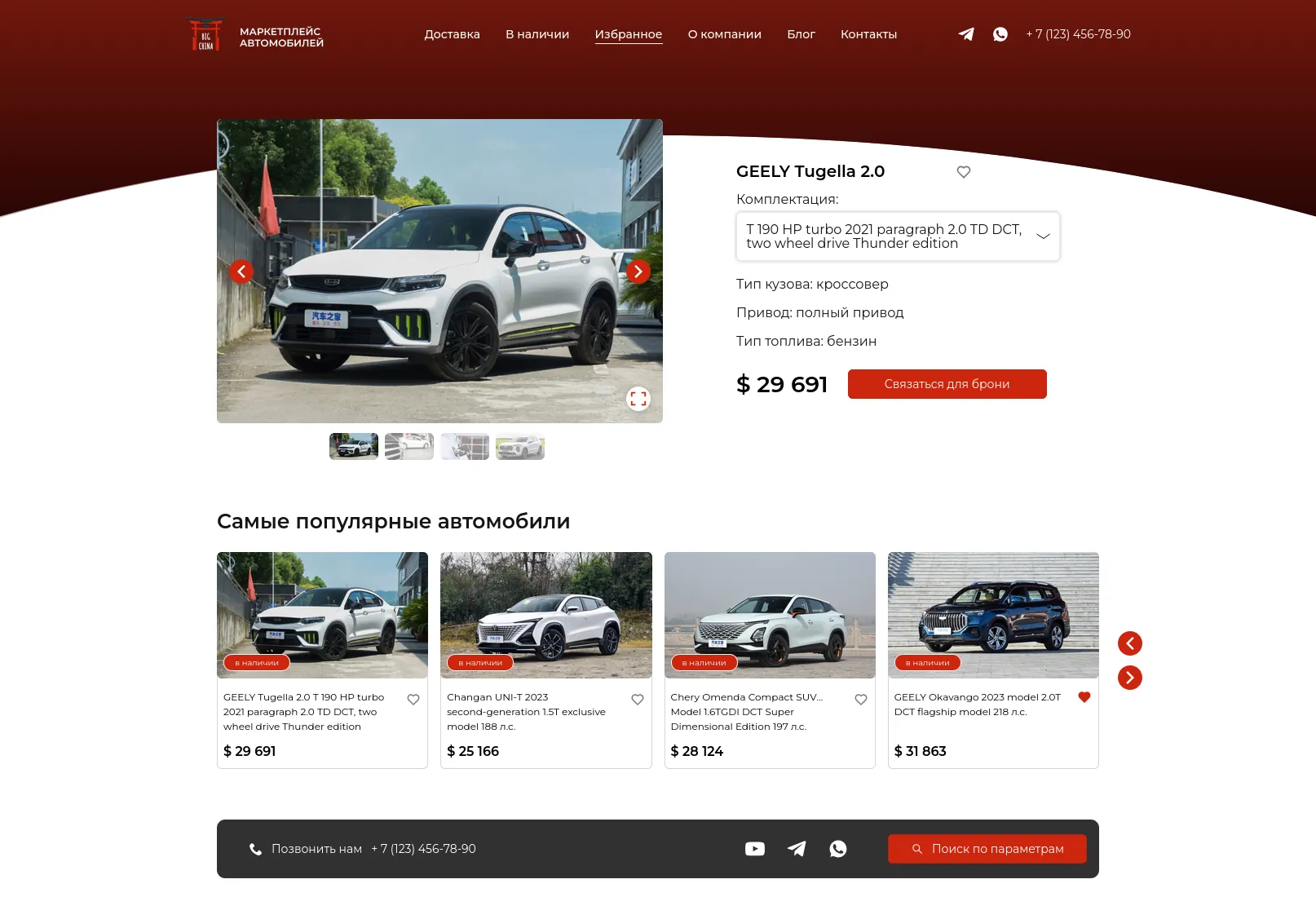Click в наличии badge on Okavango card
Screen dimensions: 1316x897
928,663
